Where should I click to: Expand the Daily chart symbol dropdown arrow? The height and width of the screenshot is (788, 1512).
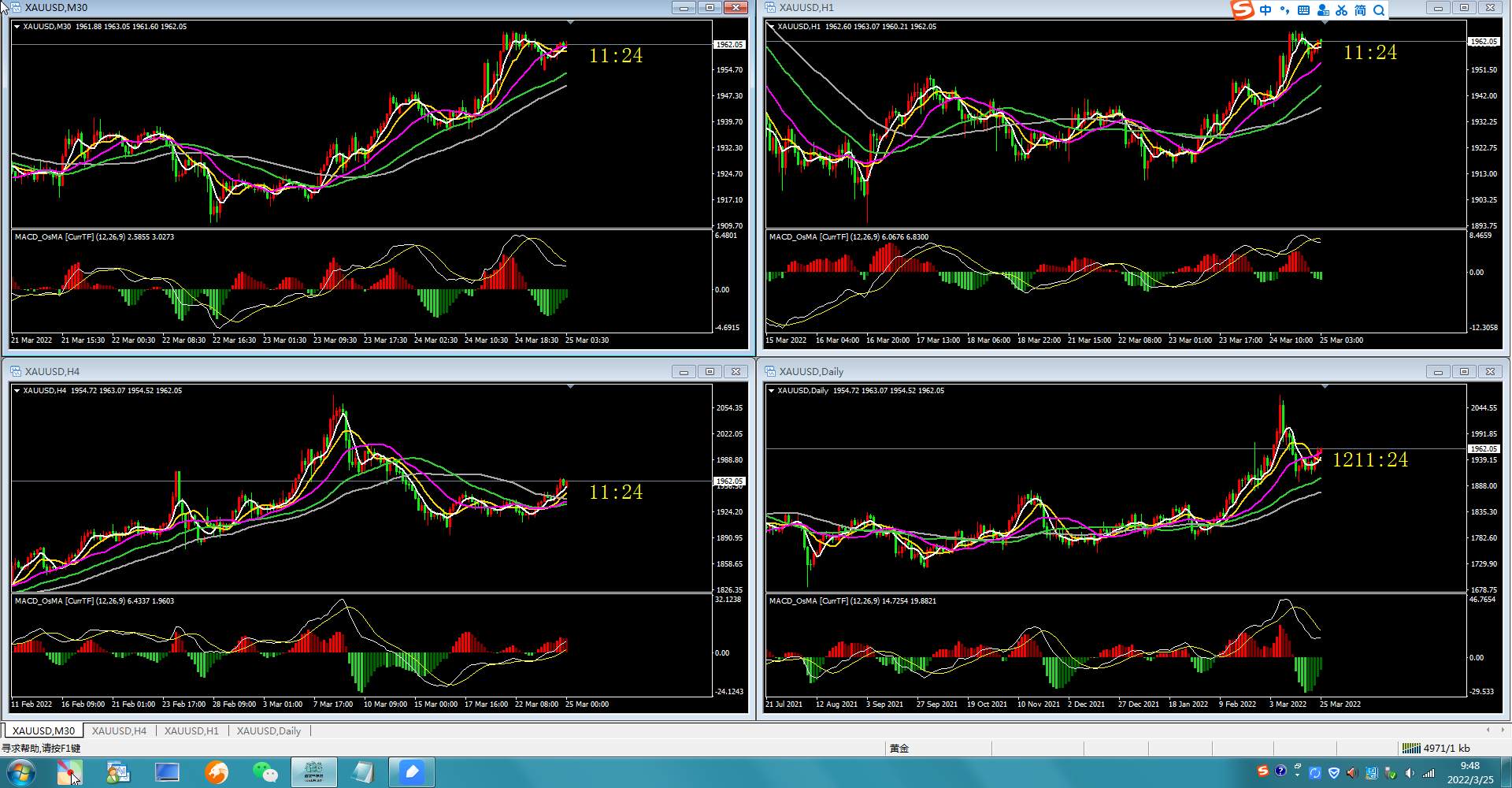pyautogui.click(x=771, y=391)
